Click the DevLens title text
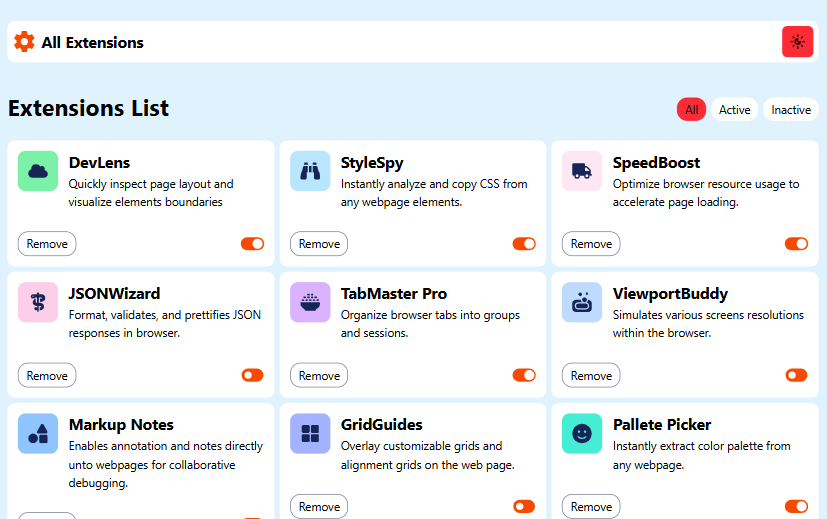This screenshot has height=519, width=827. (99, 162)
